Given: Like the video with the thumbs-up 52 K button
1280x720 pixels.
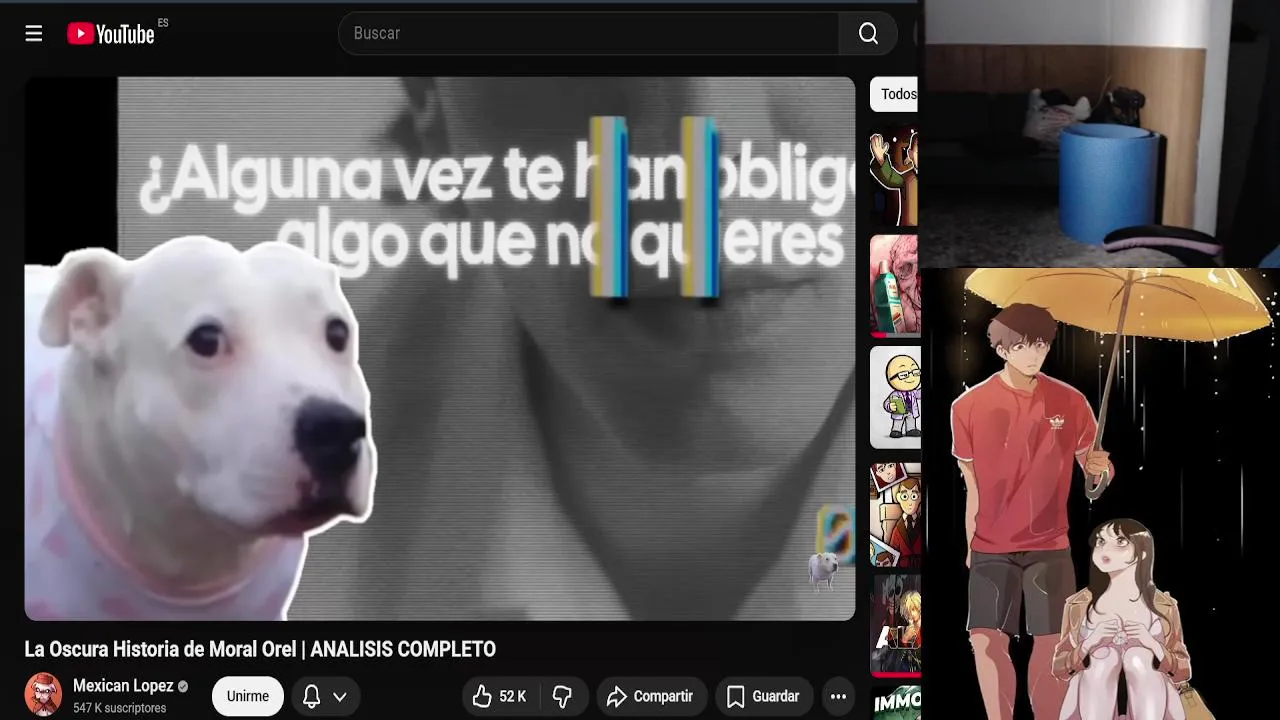Looking at the screenshot, I should (500, 696).
